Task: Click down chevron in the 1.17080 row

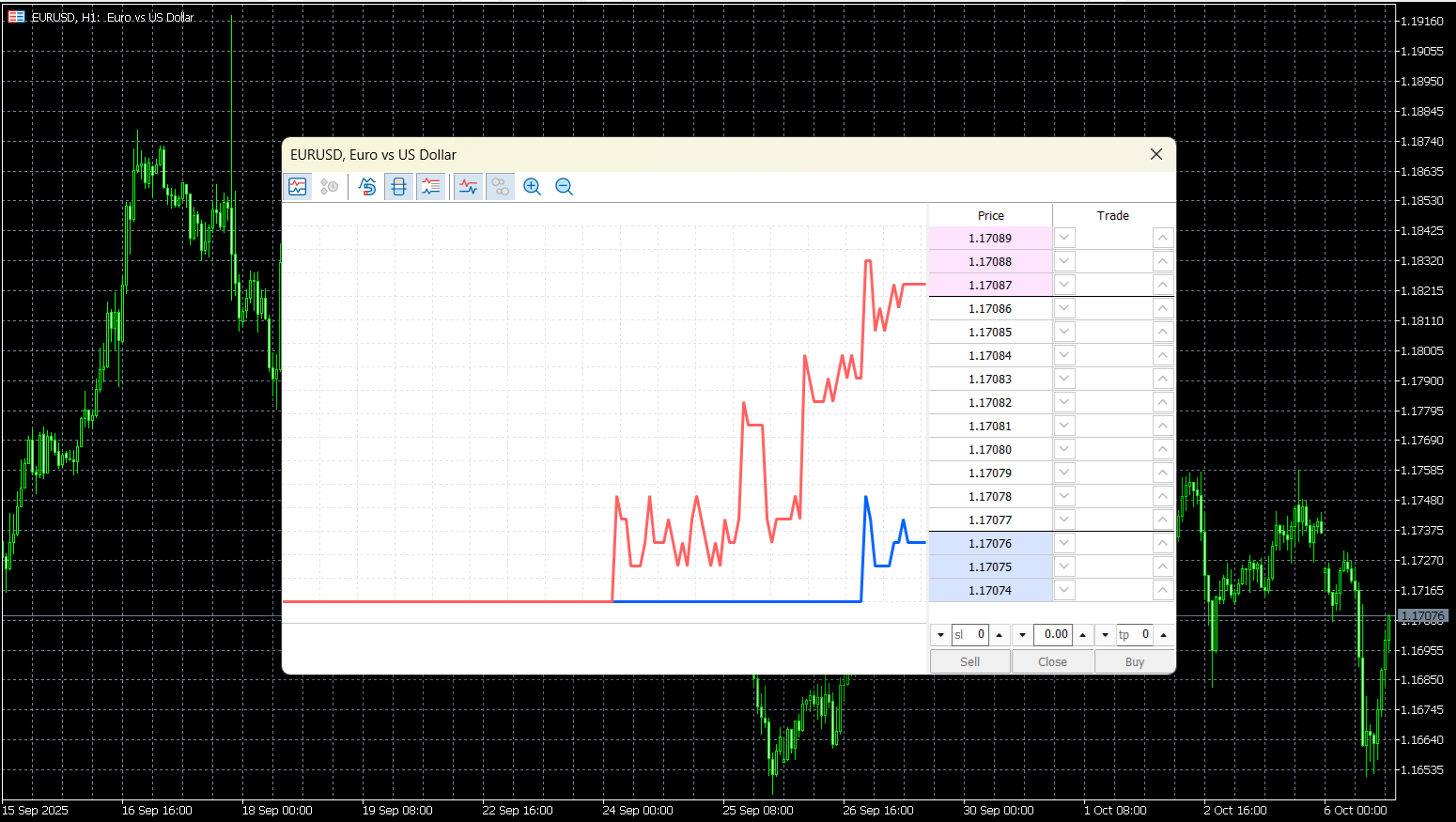Action: (1064, 449)
